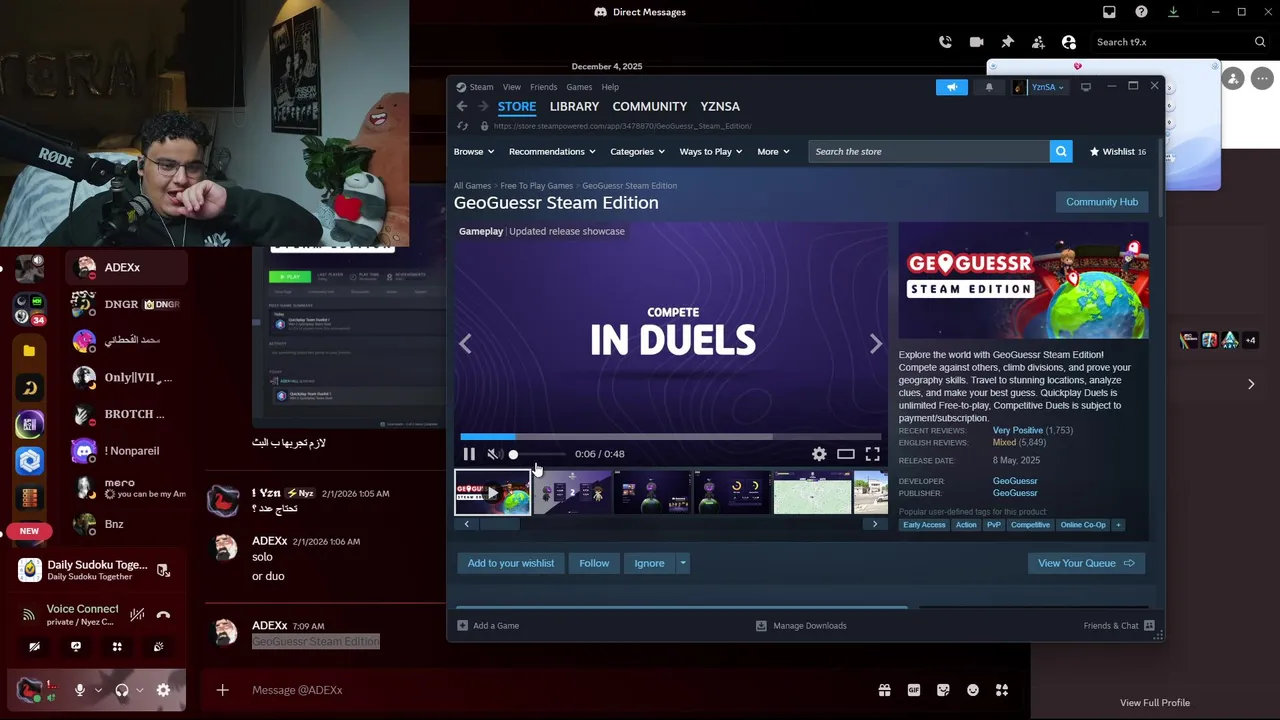Open Steam notifications bell
1280x720 pixels.
click(x=989, y=87)
